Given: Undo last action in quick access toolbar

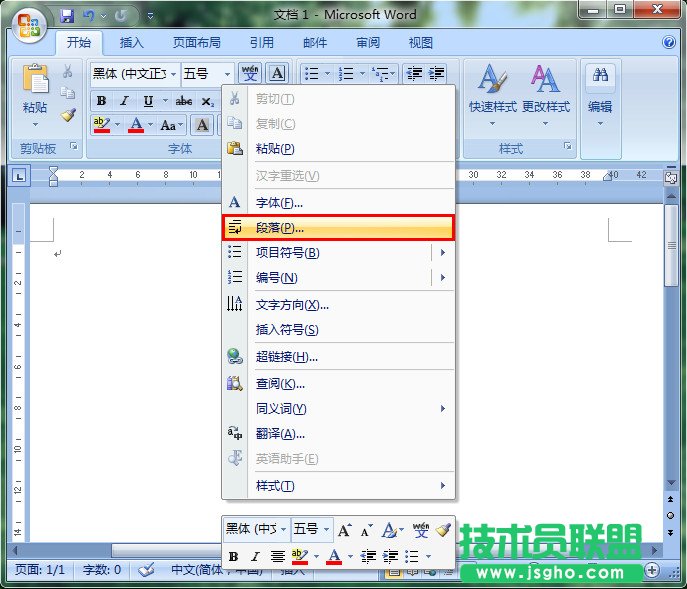Looking at the screenshot, I should click(x=89, y=16).
